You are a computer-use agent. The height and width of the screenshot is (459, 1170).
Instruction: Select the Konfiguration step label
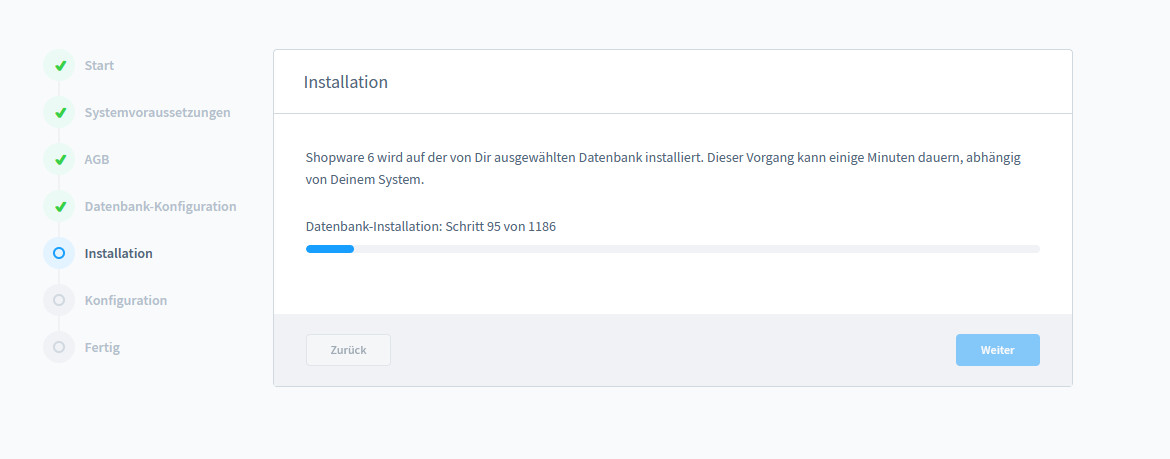[126, 301]
